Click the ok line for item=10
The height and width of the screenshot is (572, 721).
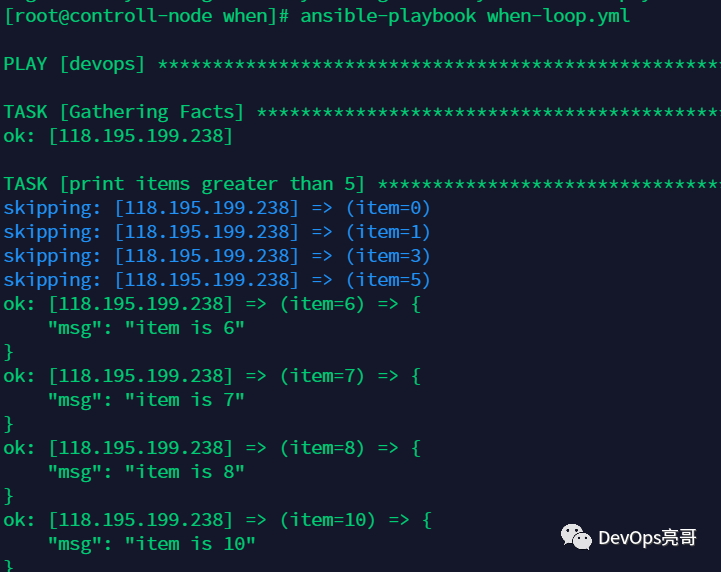click(216, 520)
